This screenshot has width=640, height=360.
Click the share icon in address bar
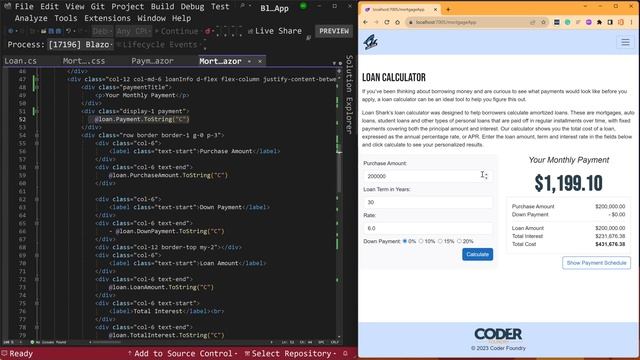(533, 22)
